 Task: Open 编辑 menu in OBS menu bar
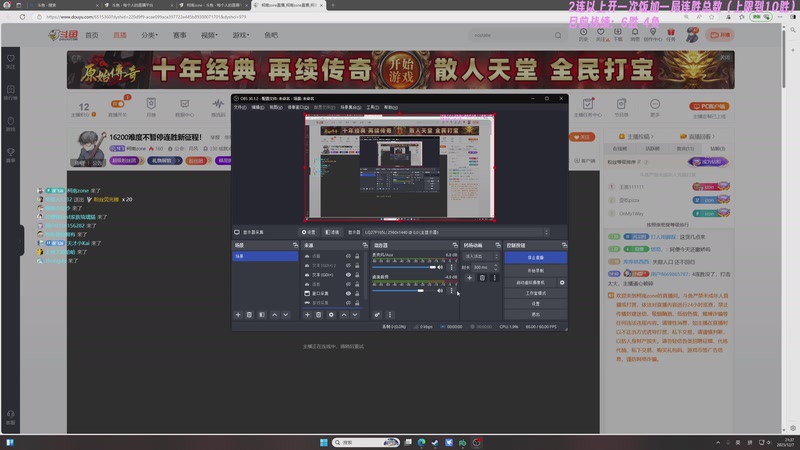coord(258,108)
